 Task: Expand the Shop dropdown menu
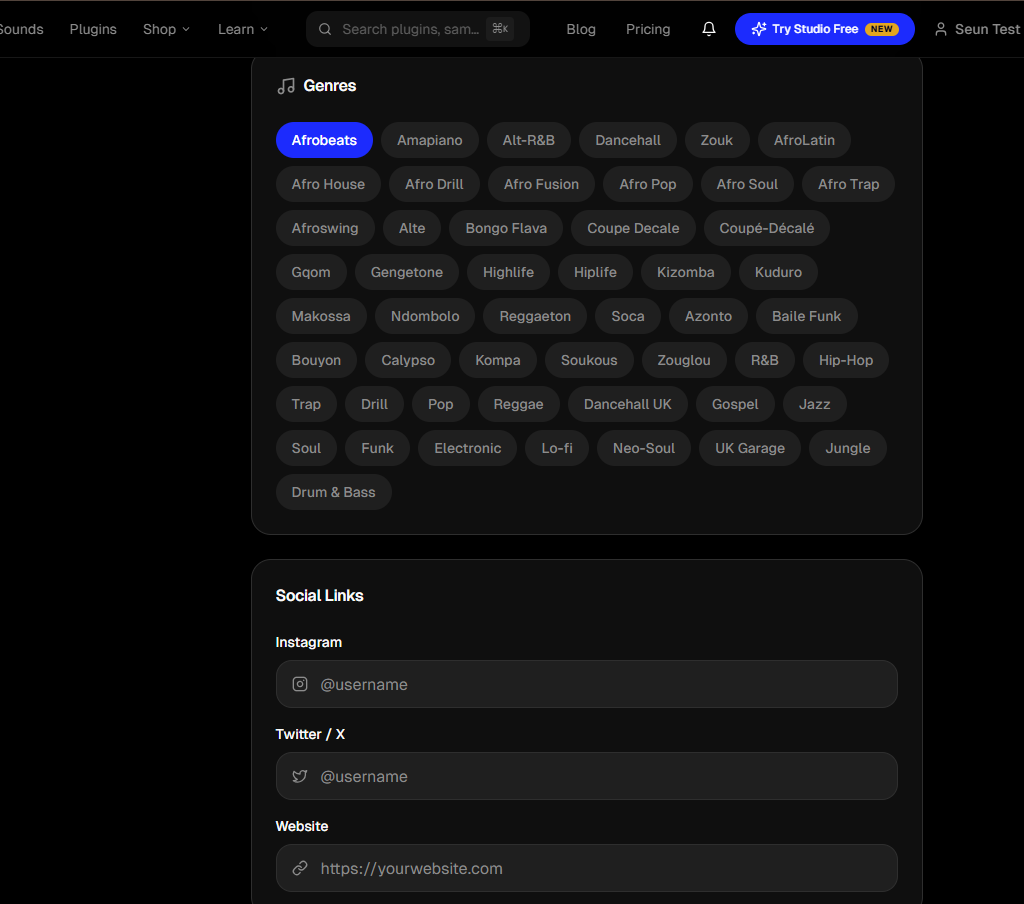(166, 29)
